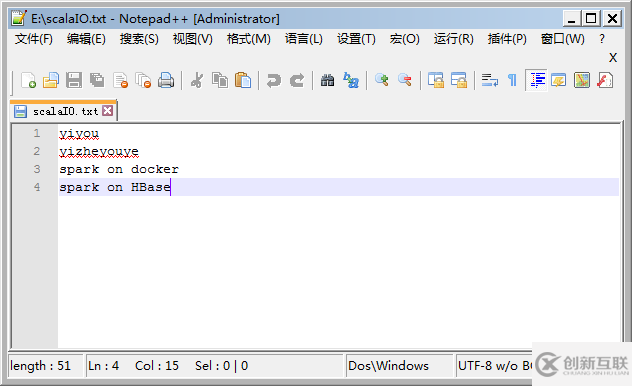This screenshot has height=386, width=632.
Task: Click the text 'spark on HBase'
Action: click(x=115, y=187)
